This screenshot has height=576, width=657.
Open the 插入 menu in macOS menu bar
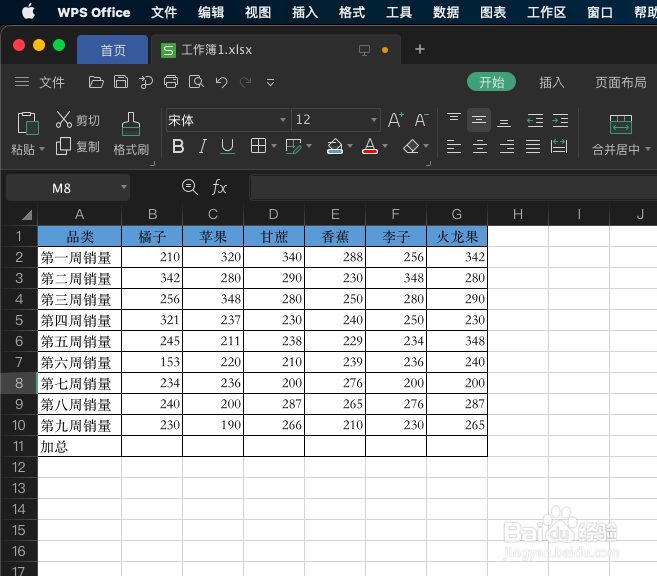click(x=305, y=12)
